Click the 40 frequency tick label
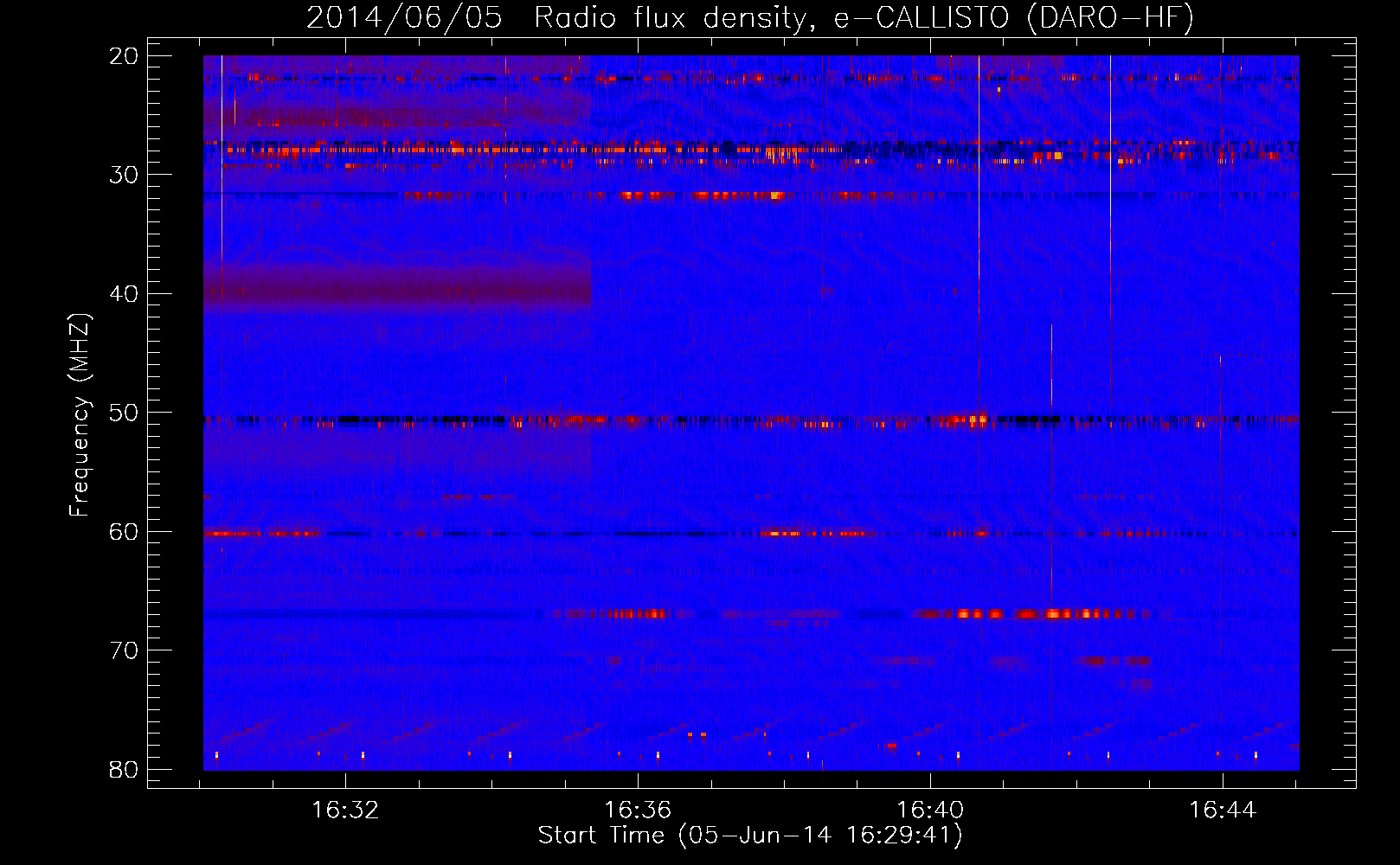The image size is (1400, 865). [124, 294]
